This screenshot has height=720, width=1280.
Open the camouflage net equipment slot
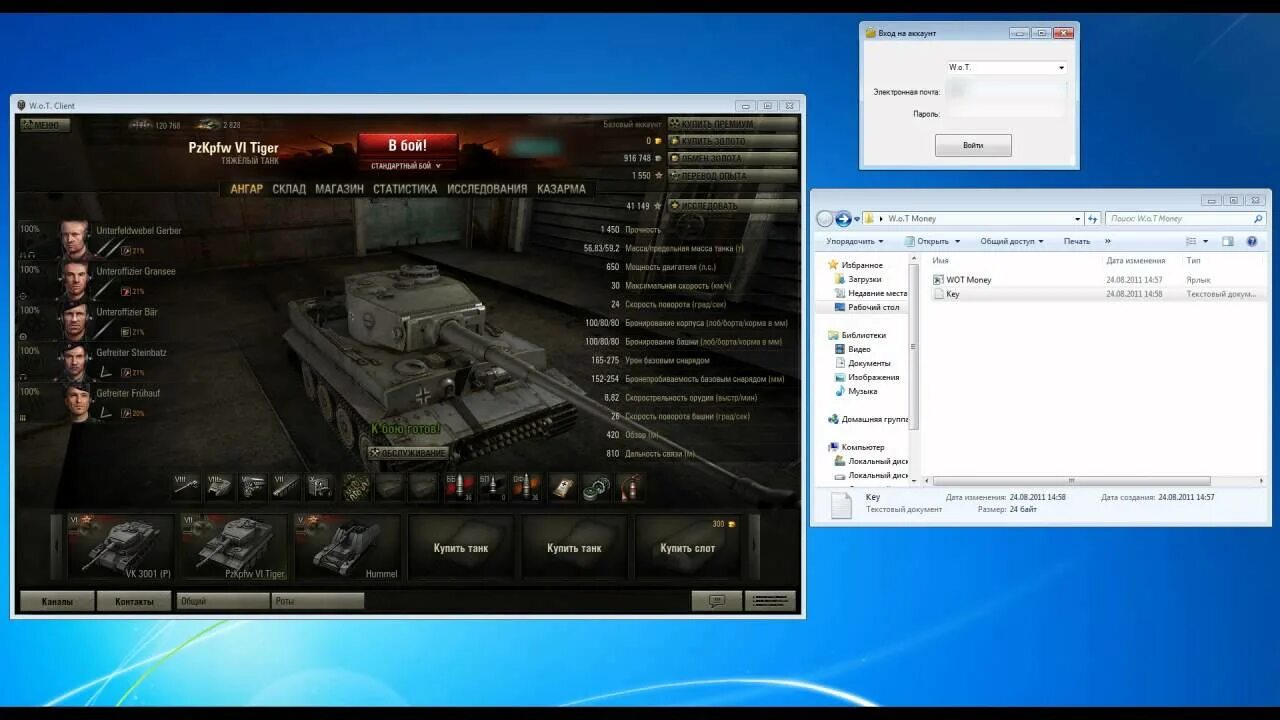tap(356, 487)
